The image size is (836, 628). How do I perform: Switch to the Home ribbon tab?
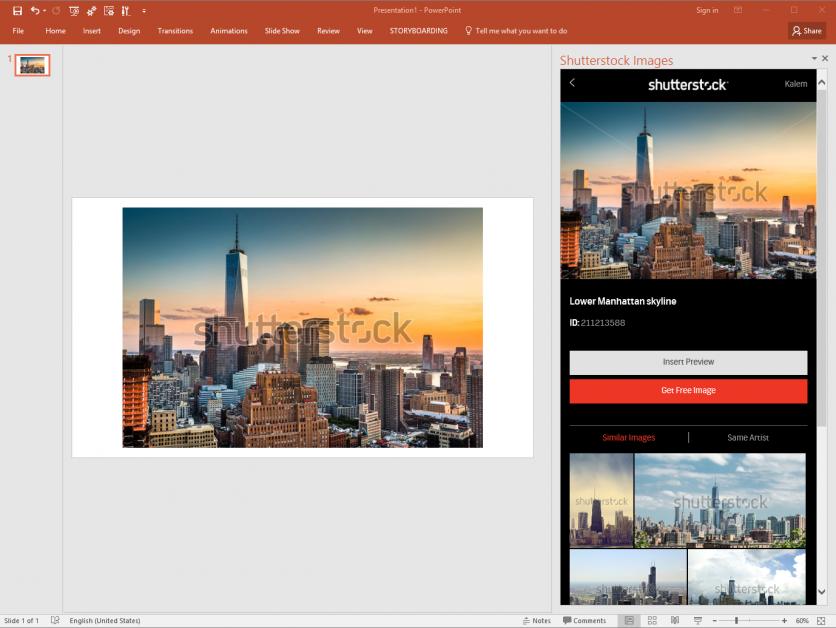pos(55,31)
